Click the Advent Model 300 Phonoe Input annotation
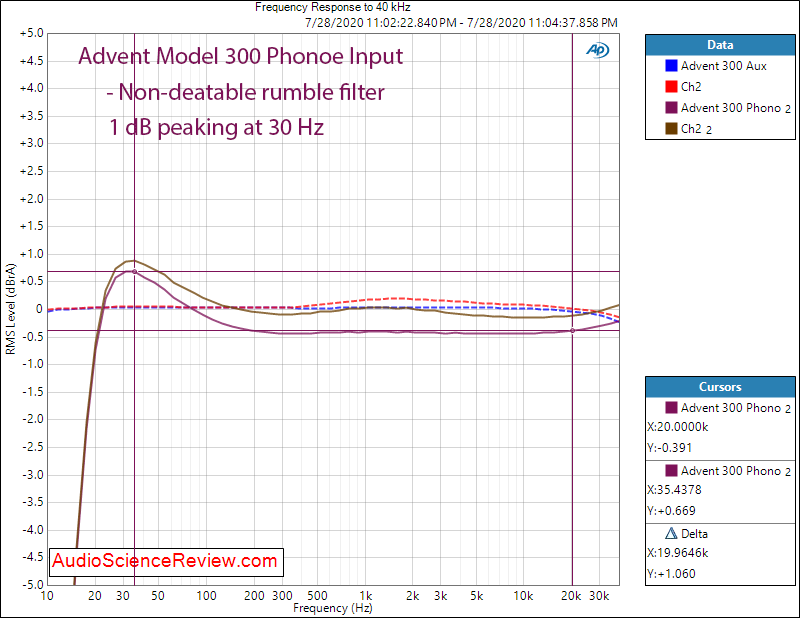The image size is (800, 618). point(240,56)
